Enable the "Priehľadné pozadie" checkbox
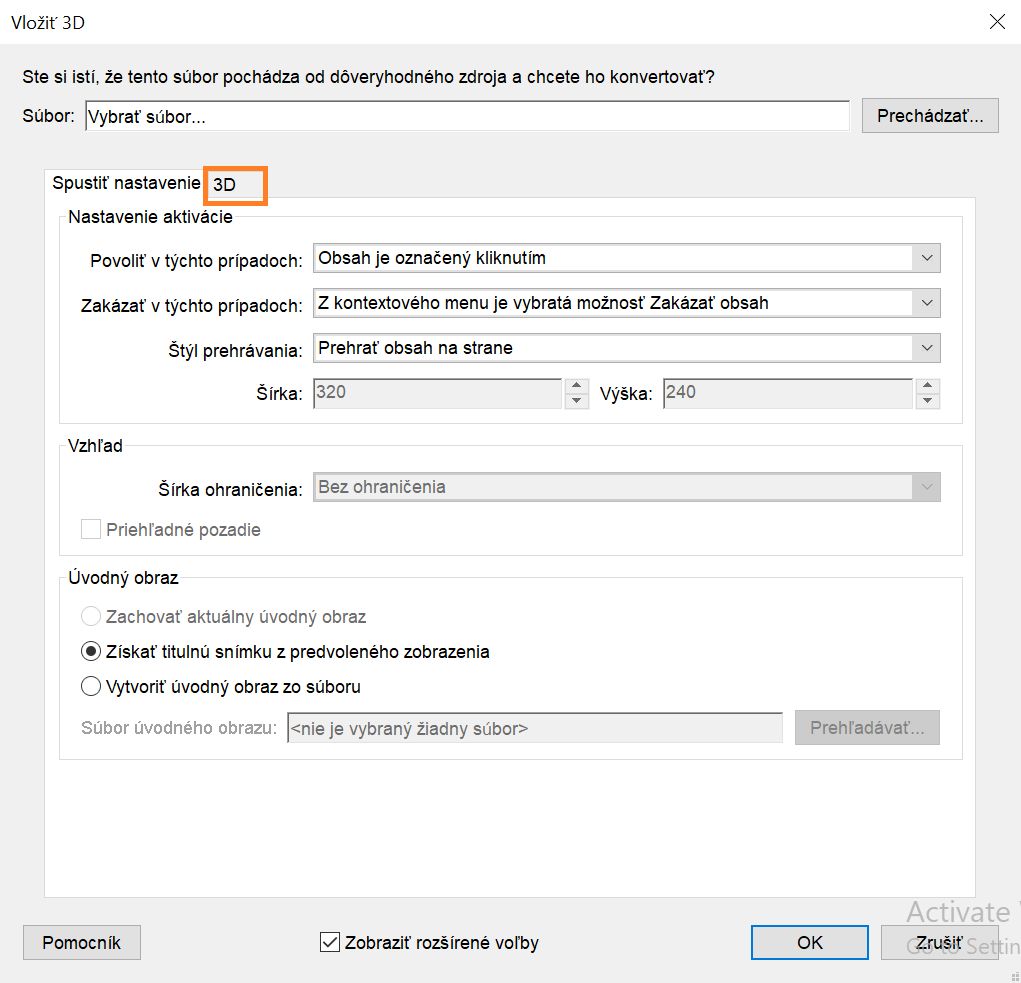 coord(90,529)
